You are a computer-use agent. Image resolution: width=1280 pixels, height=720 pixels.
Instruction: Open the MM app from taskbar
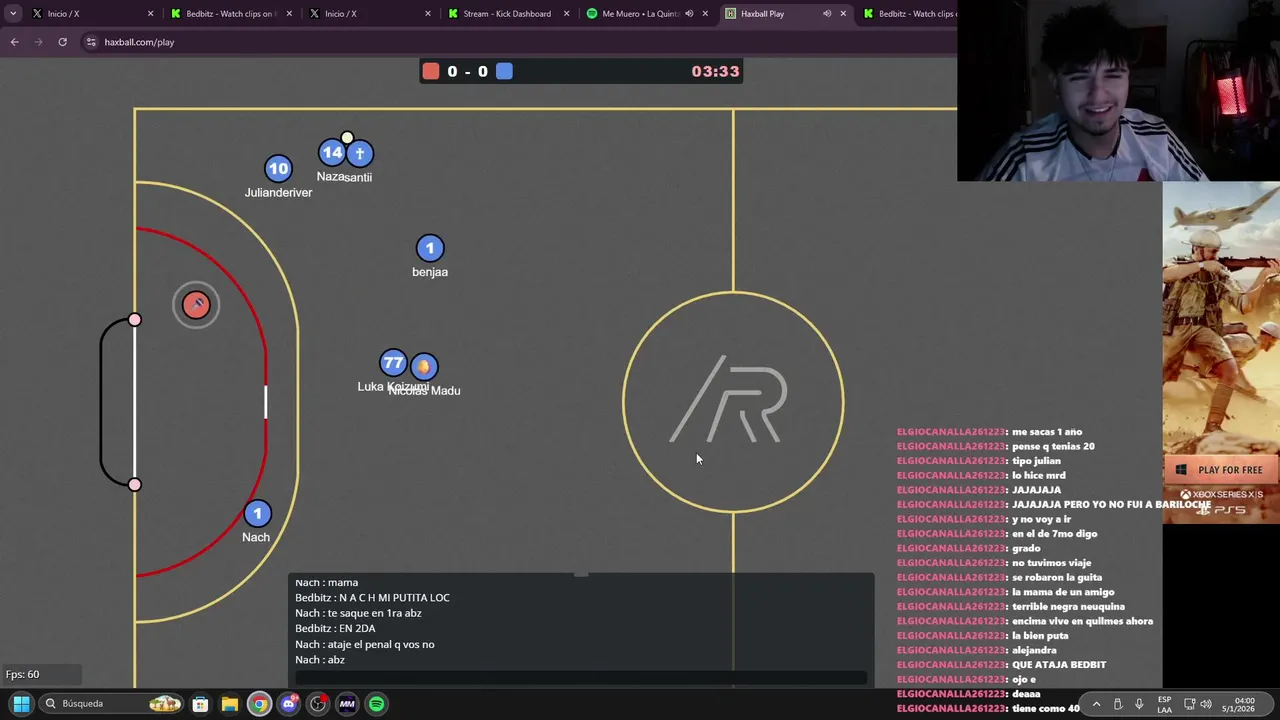(x=347, y=704)
